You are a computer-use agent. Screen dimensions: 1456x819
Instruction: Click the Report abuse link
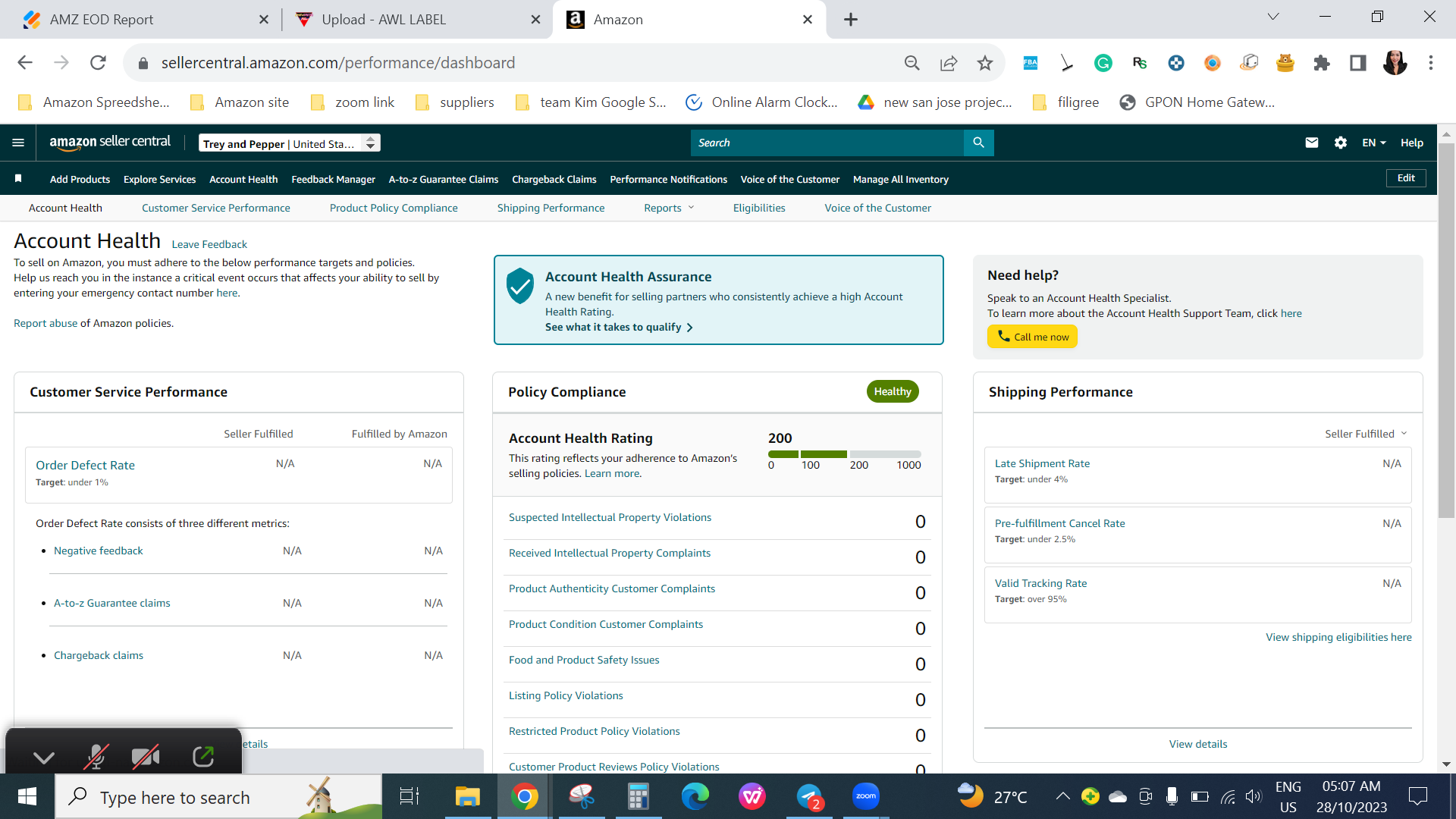[45, 323]
